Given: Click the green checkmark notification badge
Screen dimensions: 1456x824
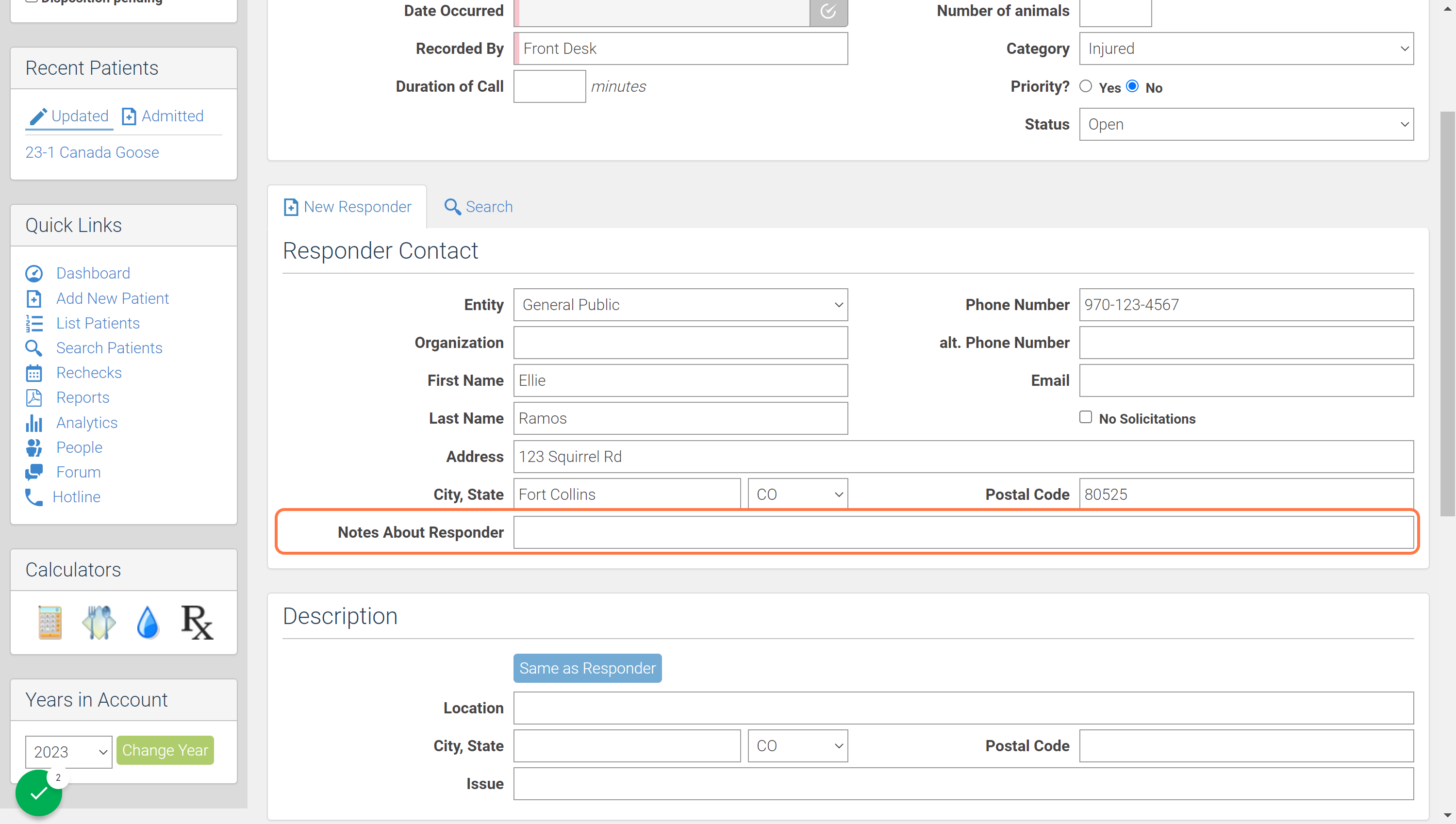Looking at the screenshot, I should click(38, 793).
